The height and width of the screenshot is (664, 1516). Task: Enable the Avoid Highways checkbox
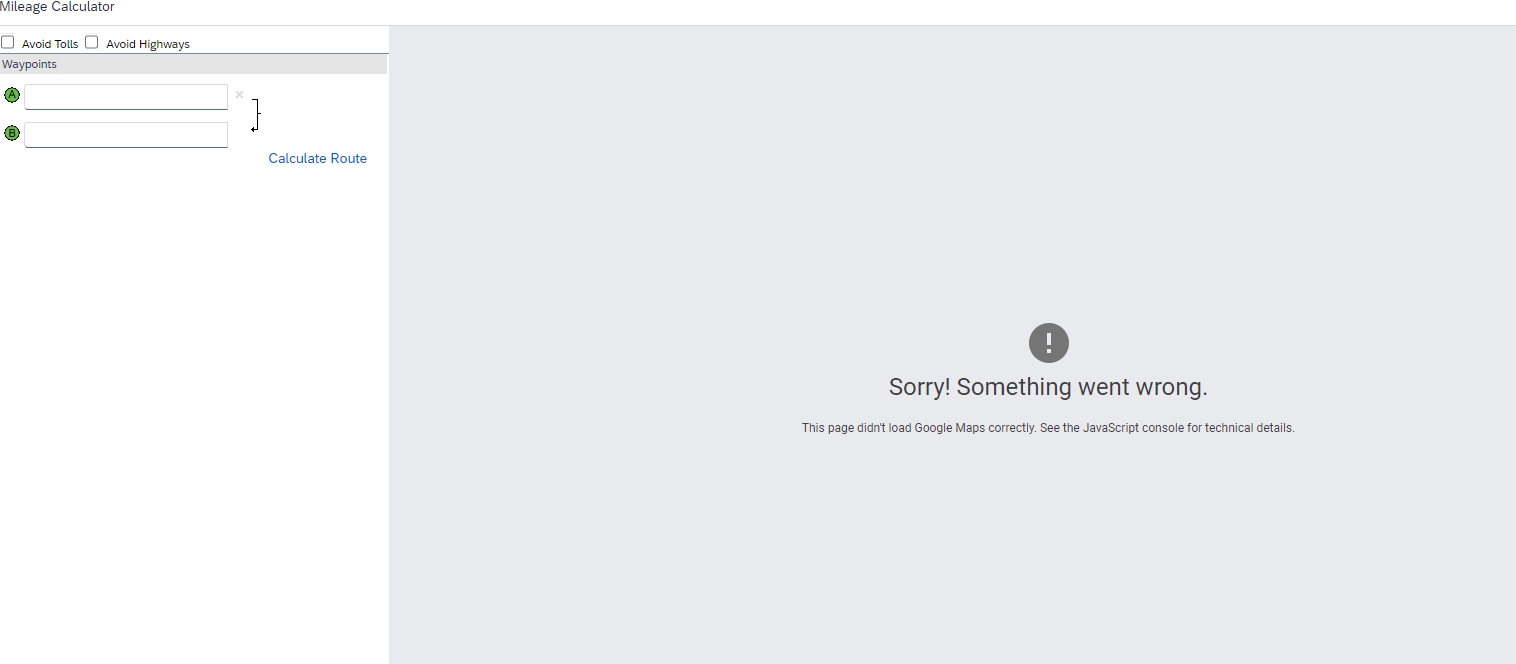92,43
